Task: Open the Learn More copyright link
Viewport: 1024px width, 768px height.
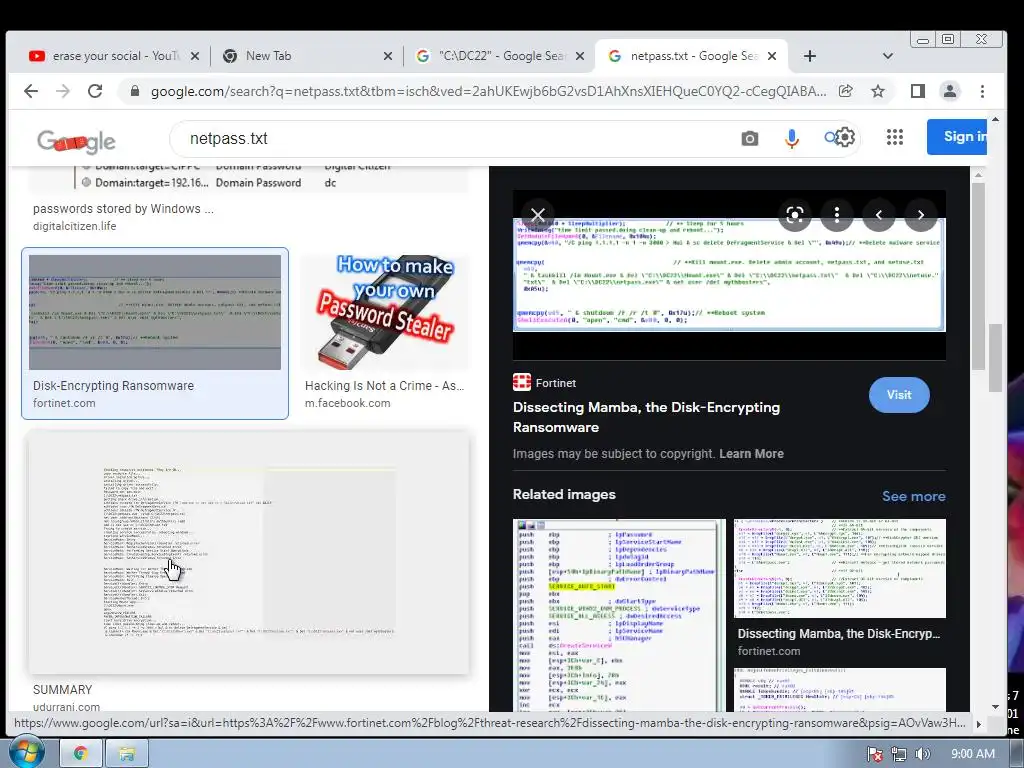Action: (x=751, y=454)
